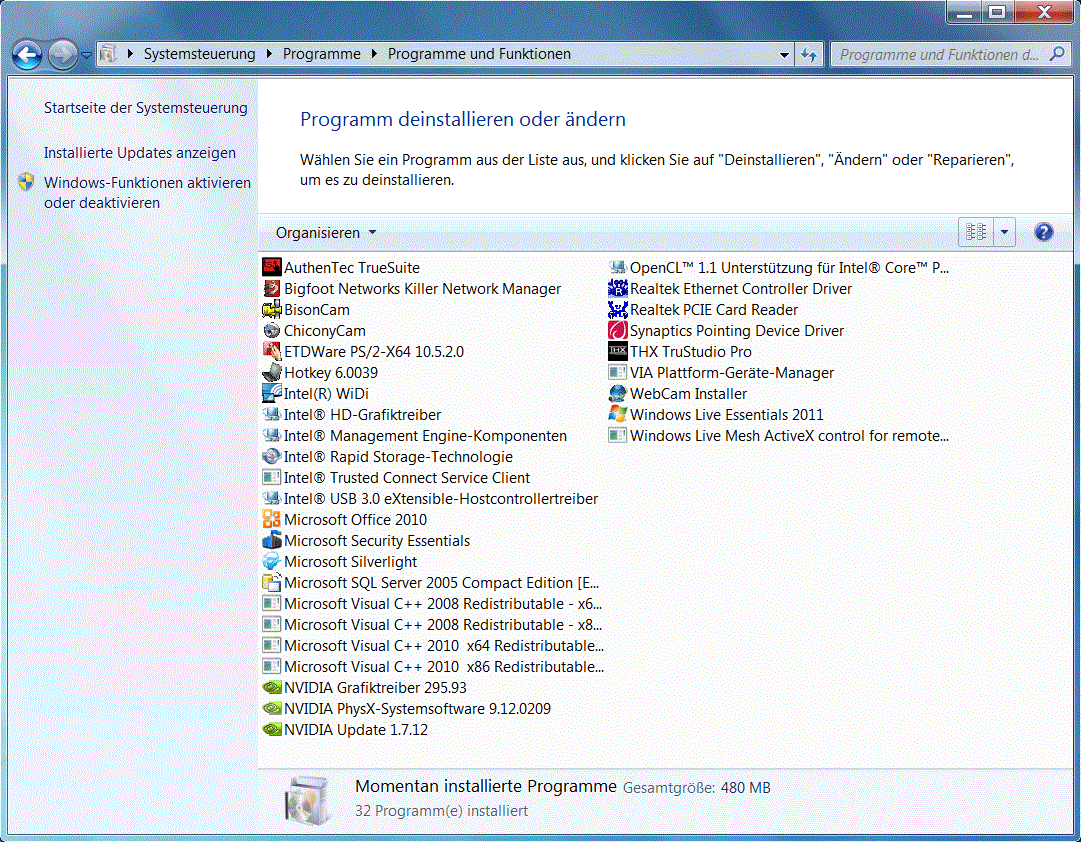Click the Control Panel address bar icon
This screenshot has height=842, width=1081.
pos(108,54)
